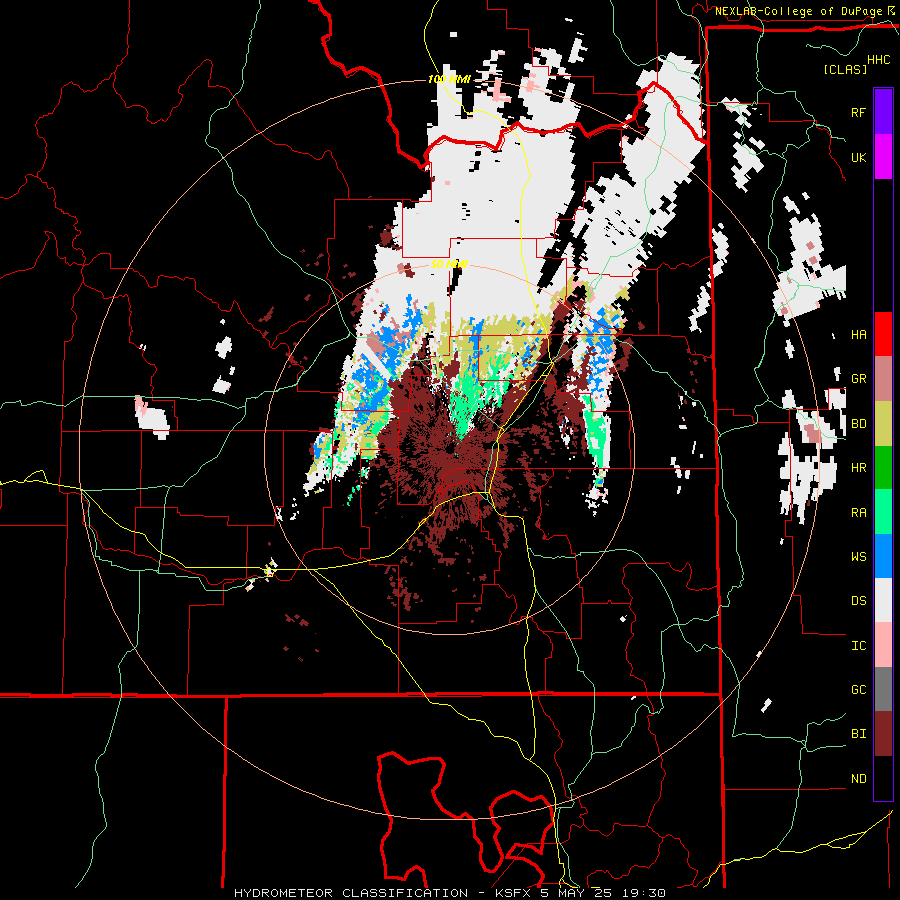Click the light pink IC legend swatch
The image size is (900, 900).
[x=883, y=645]
